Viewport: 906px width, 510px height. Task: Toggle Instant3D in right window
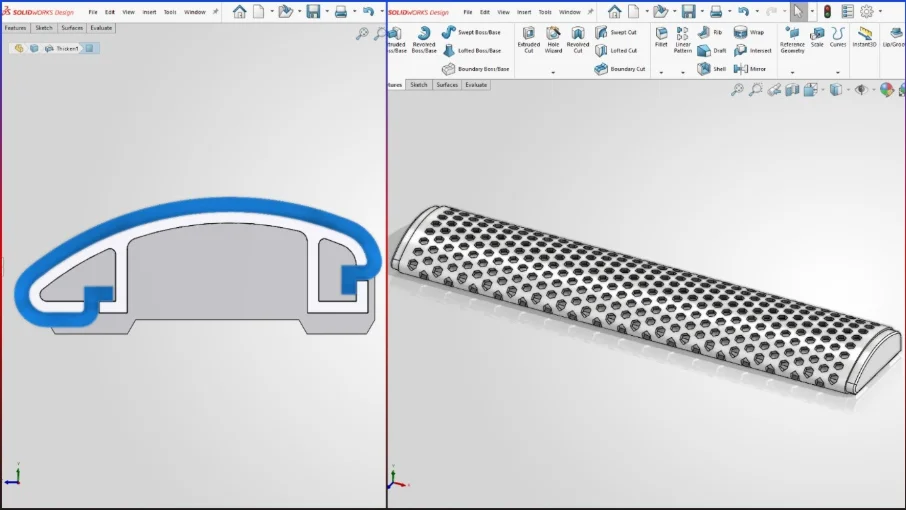pos(864,37)
